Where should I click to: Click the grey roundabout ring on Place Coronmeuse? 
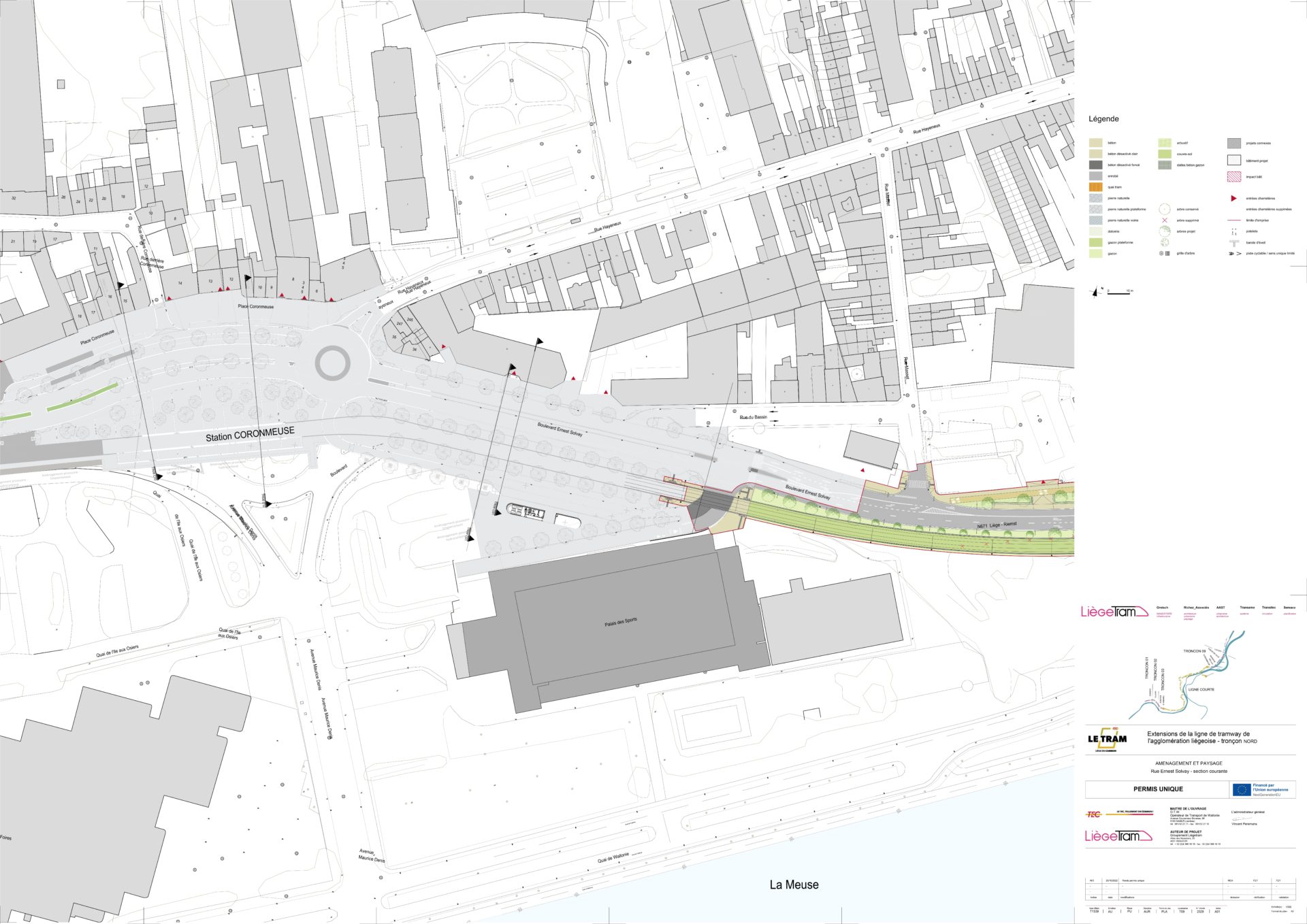pyautogui.click(x=333, y=363)
